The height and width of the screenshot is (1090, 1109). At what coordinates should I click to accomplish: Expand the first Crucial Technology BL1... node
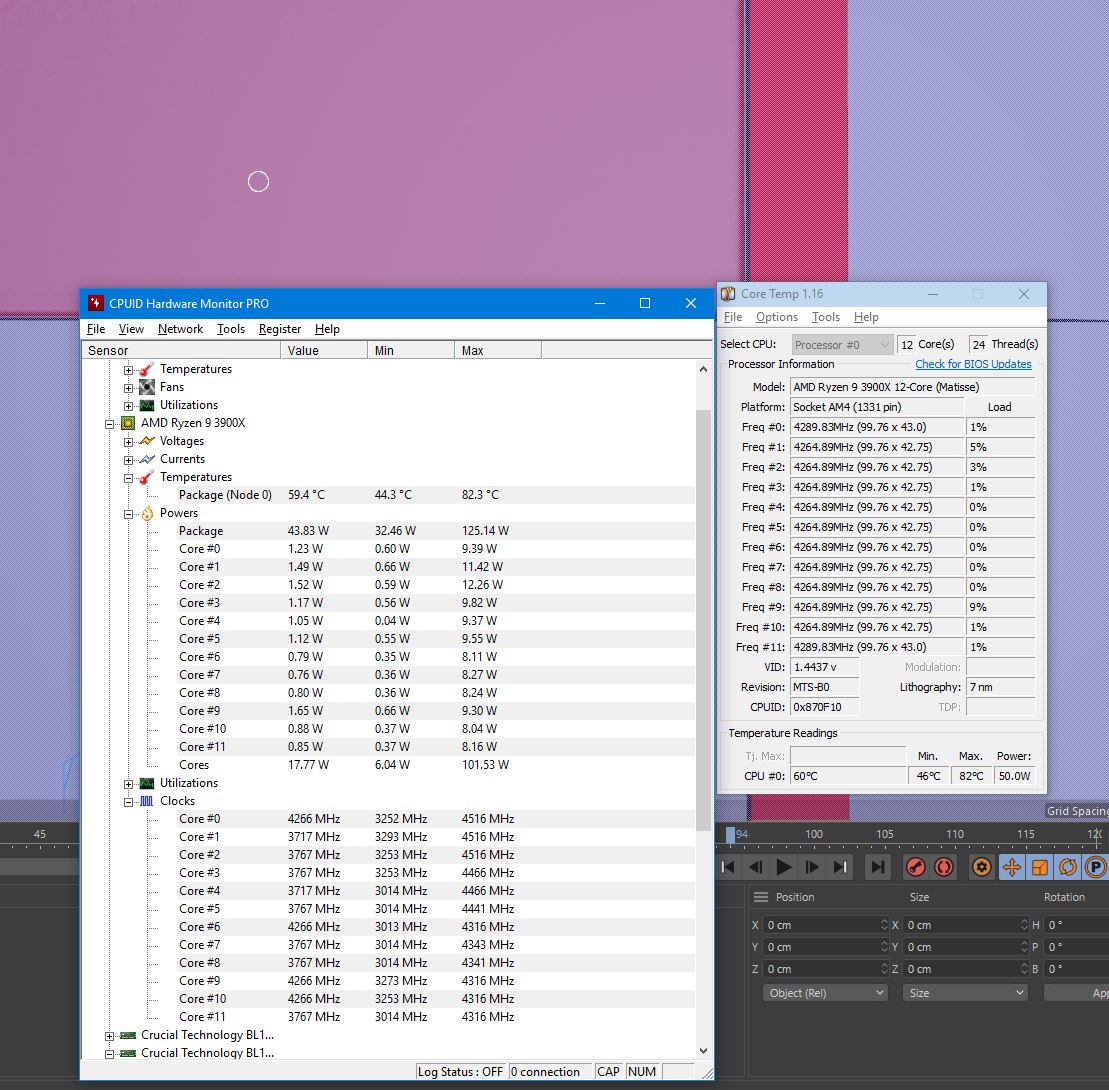(109, 1036)
